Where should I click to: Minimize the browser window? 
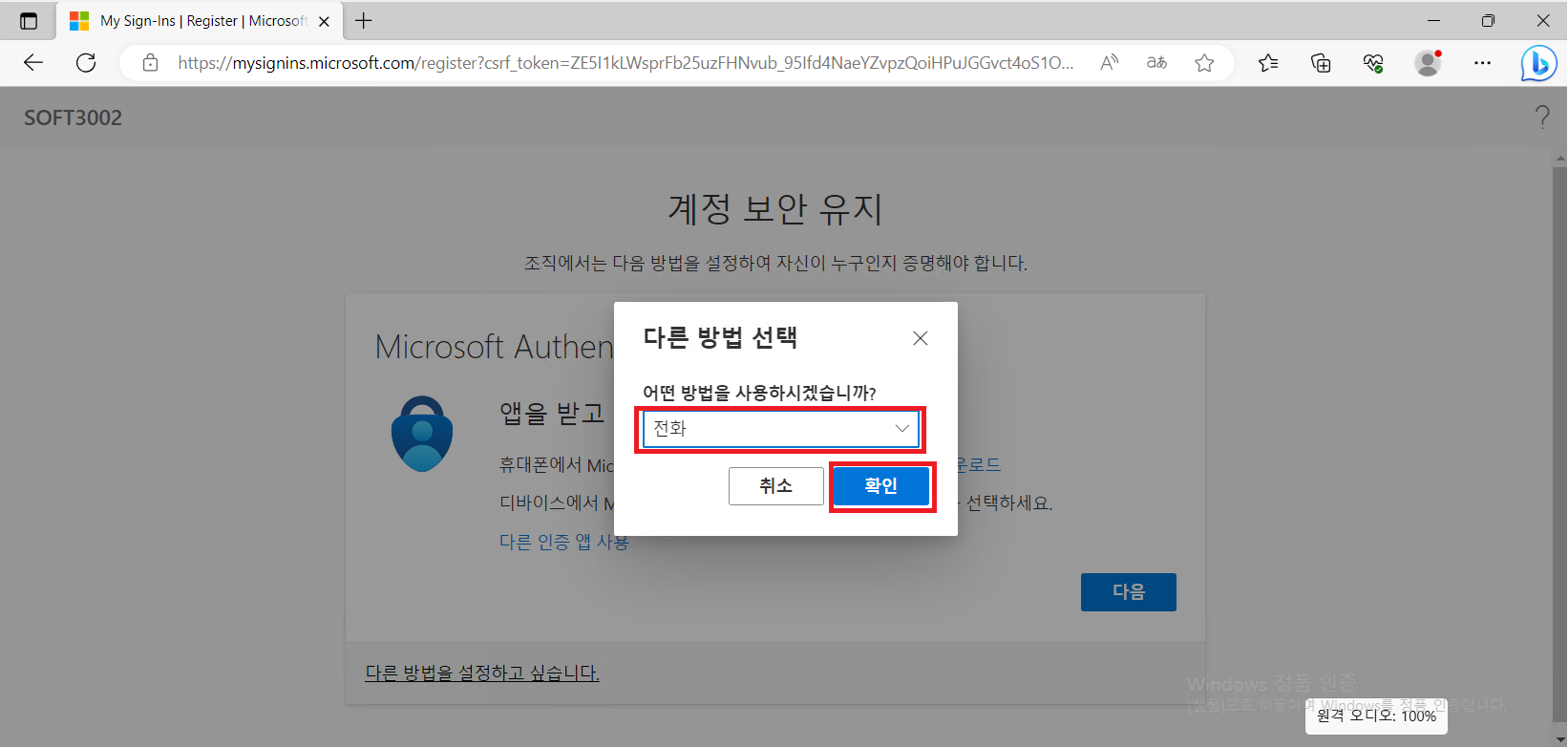click(1433, 21)
